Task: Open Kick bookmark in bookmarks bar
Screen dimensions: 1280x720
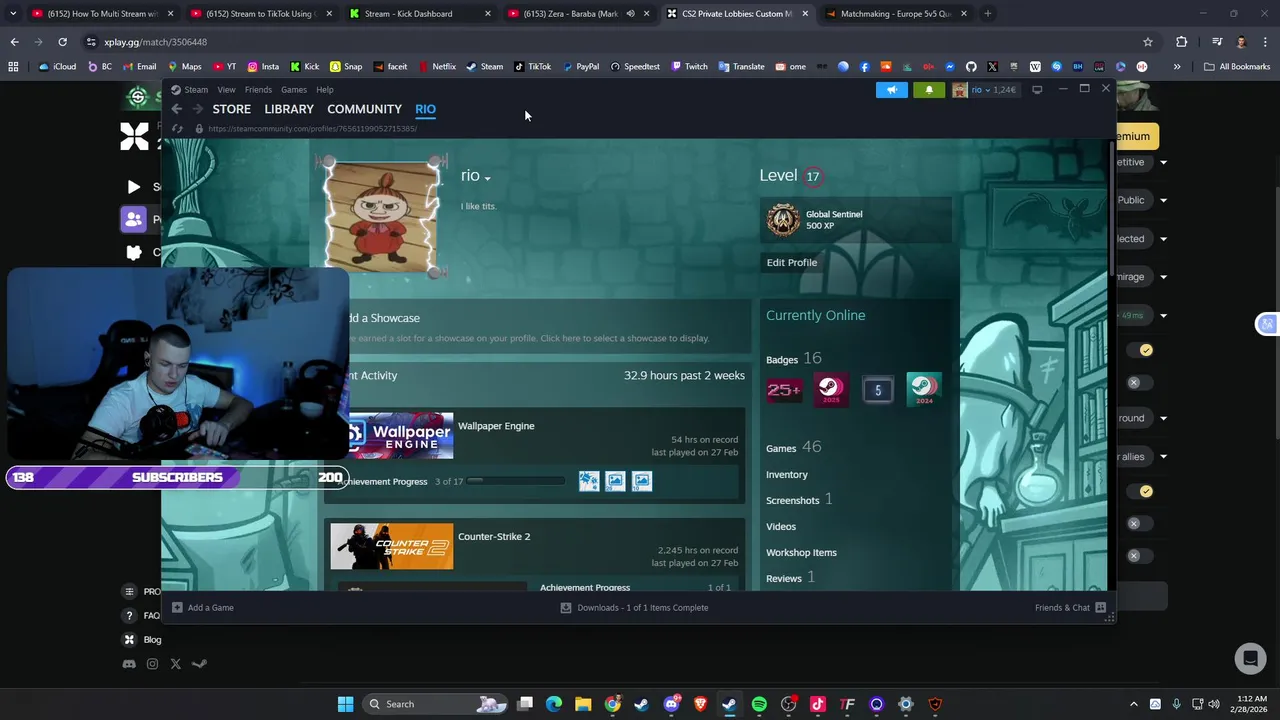Action: 304,67
